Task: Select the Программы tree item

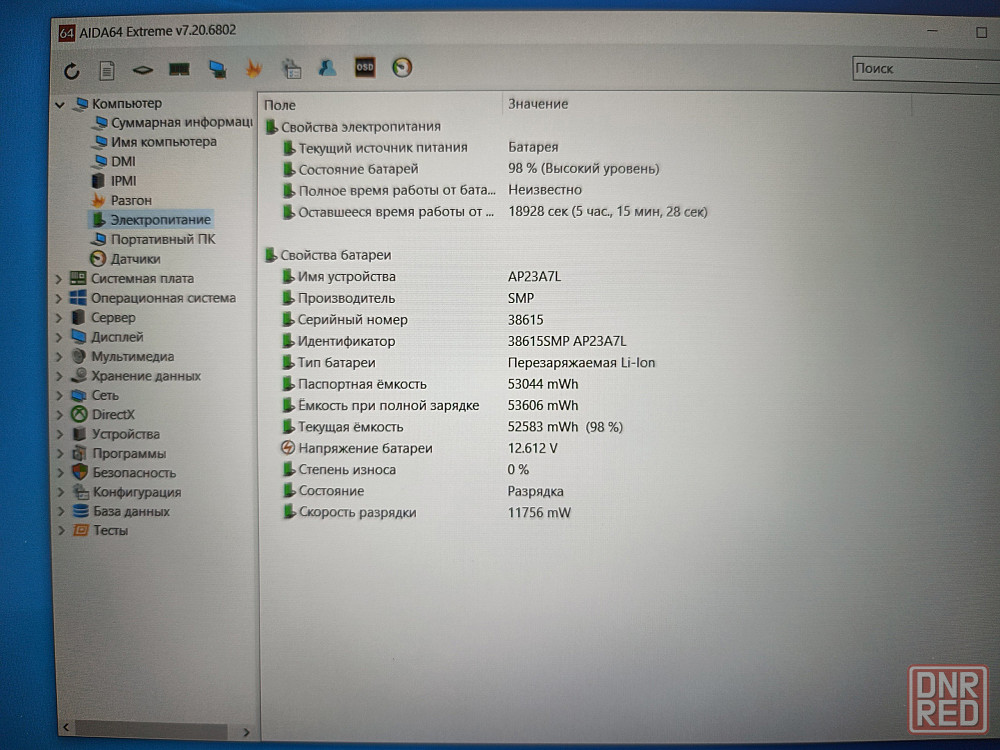Action: coord(119,453)
